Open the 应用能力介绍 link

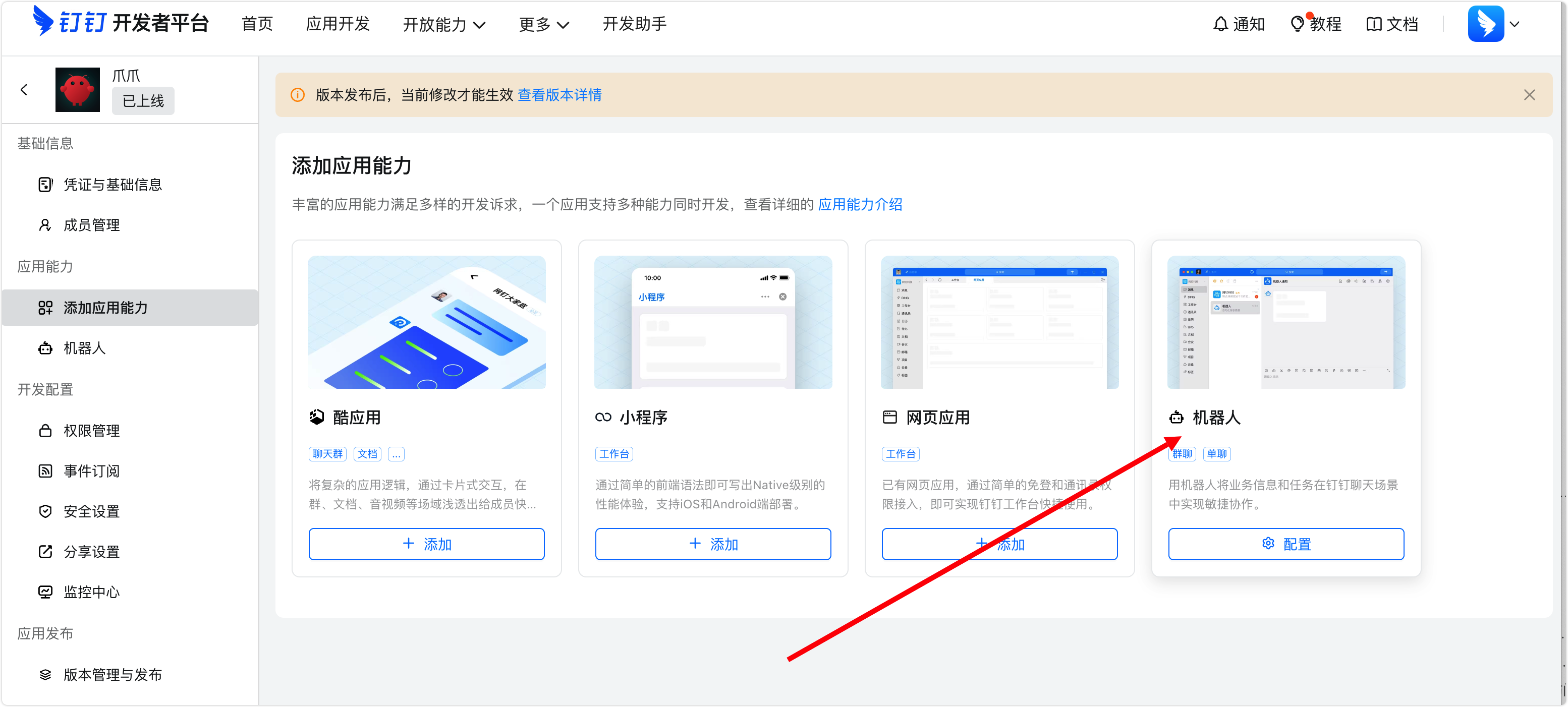click(x=860, y=204)
